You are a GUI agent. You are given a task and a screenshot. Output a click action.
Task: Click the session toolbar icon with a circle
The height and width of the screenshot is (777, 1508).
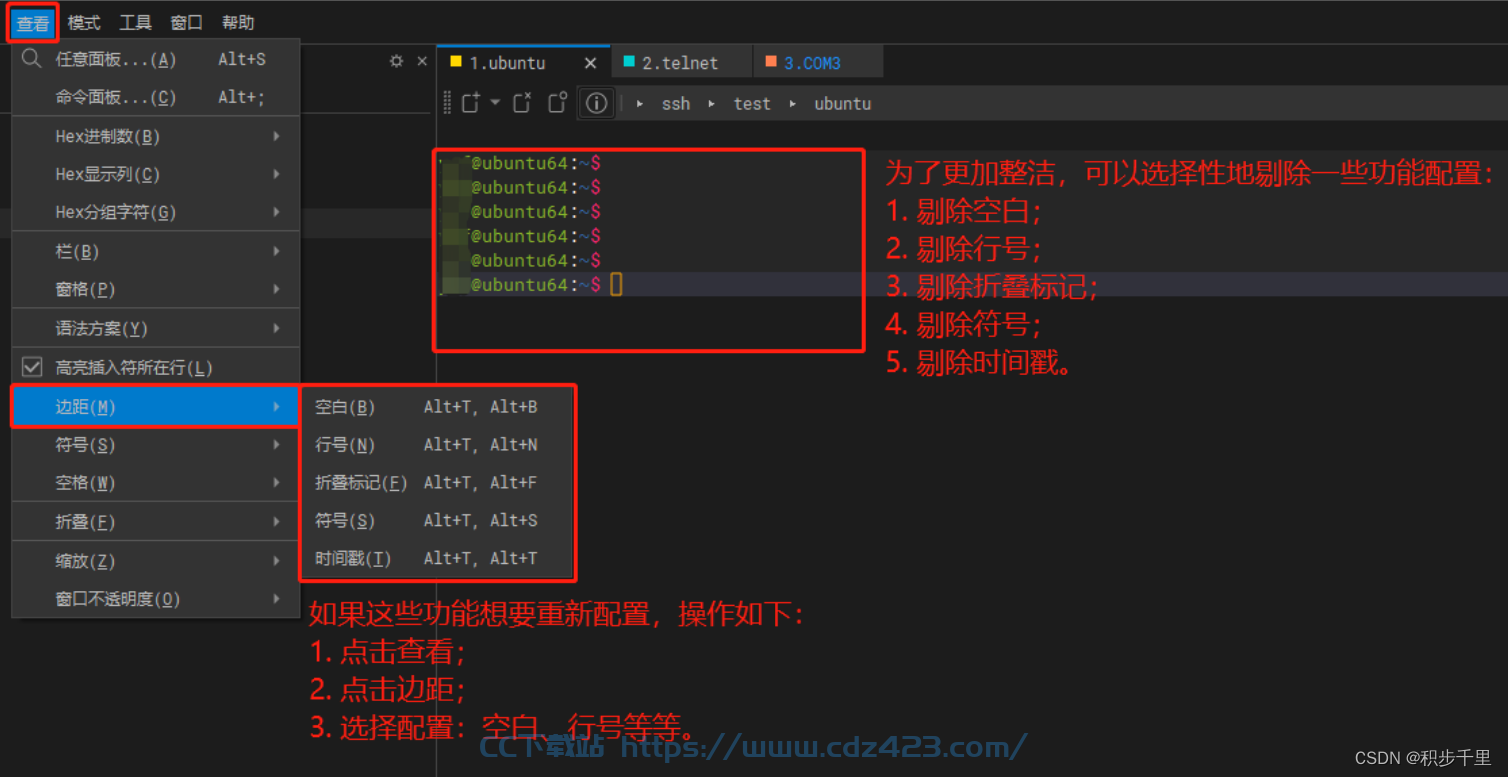click(558, 102)
